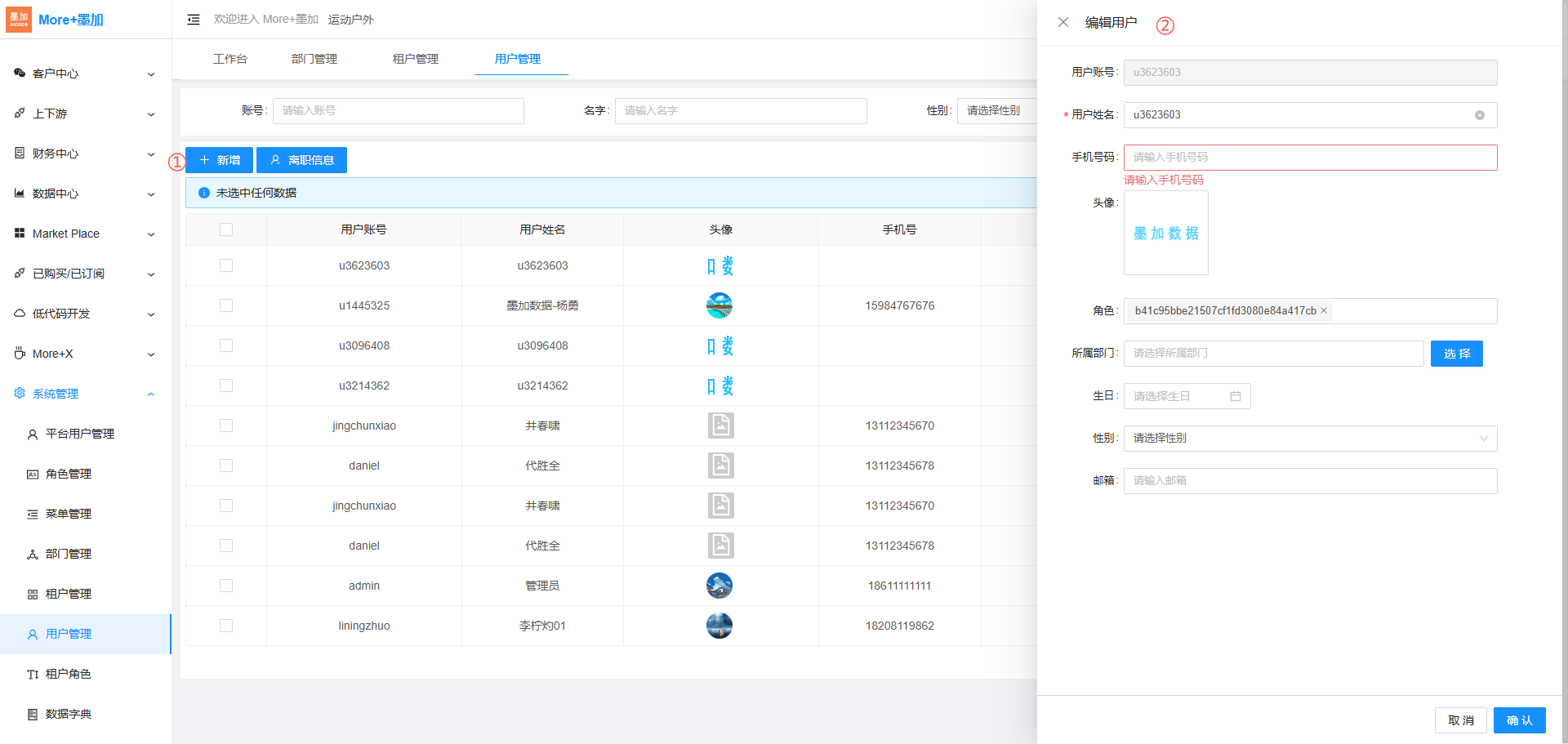
Task: Open 数据字典 in the sidebar
Action: click(68, 714)
